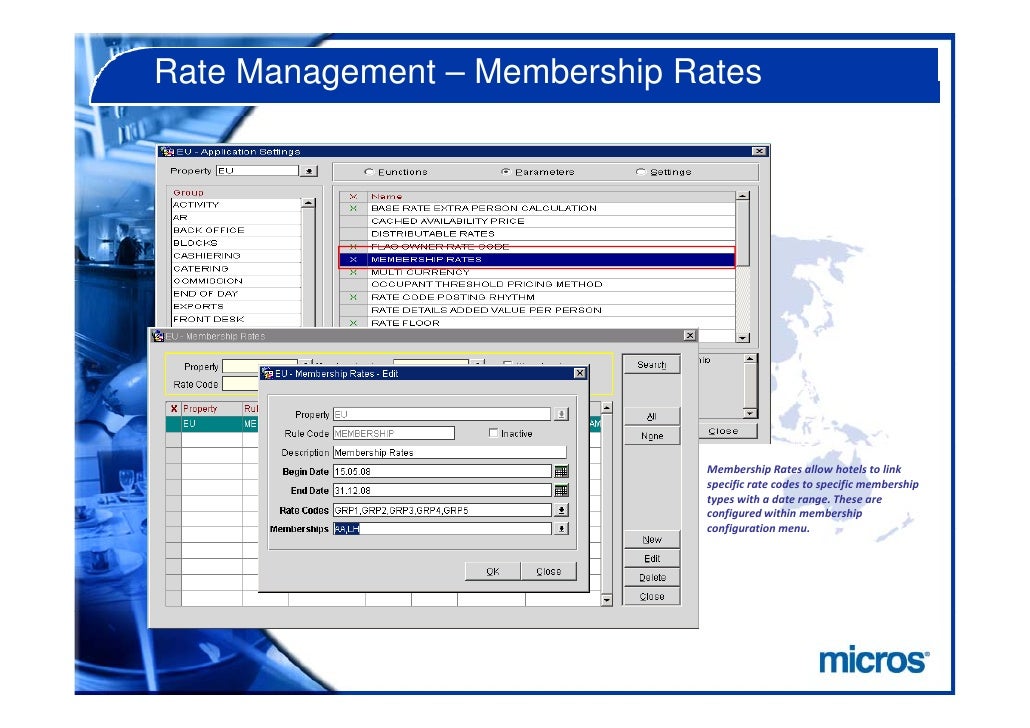This screenshot has width=1030, height=728.
Task: Click the Memberships field
Action: [x=442, y=528]
